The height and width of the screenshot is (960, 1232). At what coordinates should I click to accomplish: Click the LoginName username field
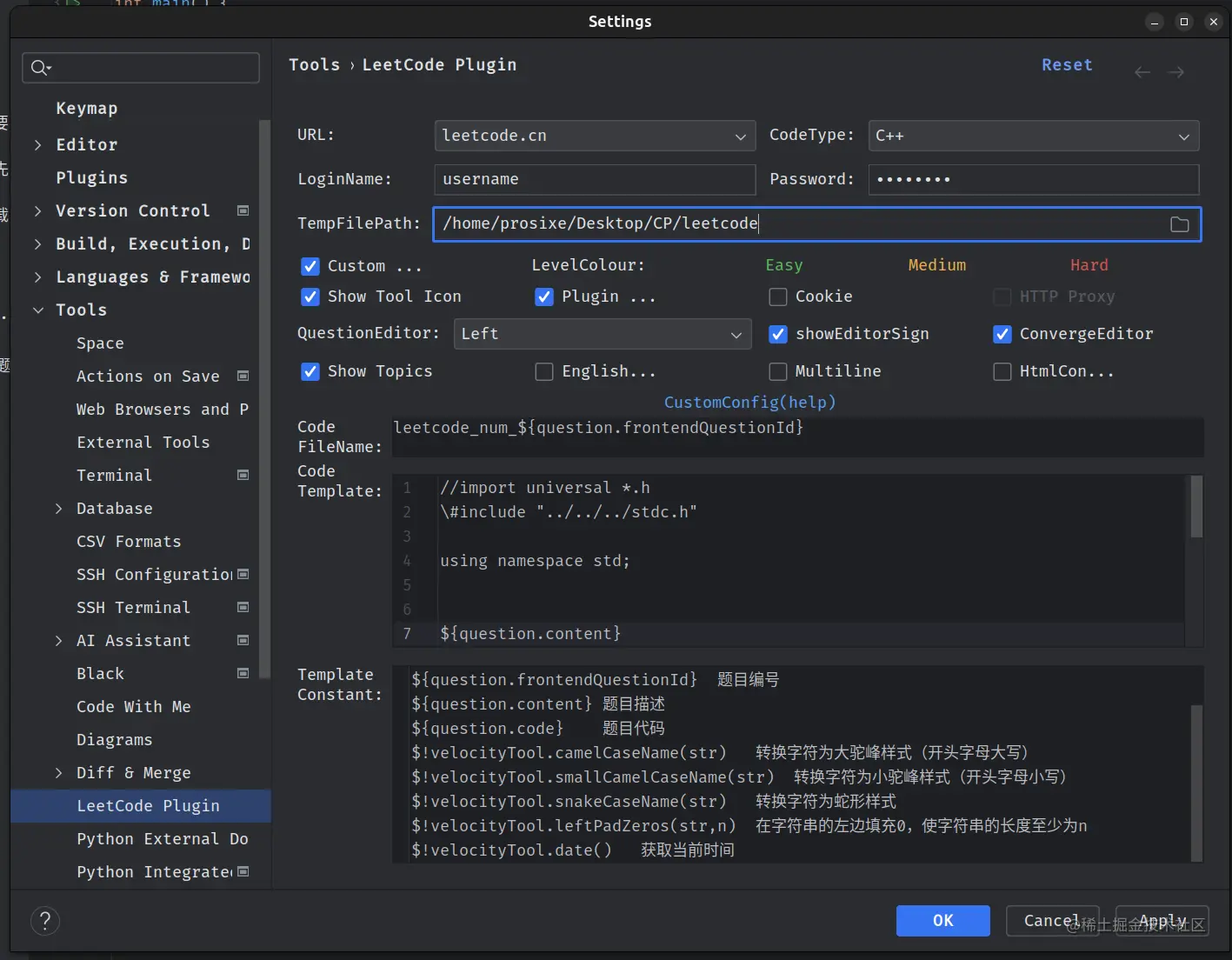pos(595,179)
